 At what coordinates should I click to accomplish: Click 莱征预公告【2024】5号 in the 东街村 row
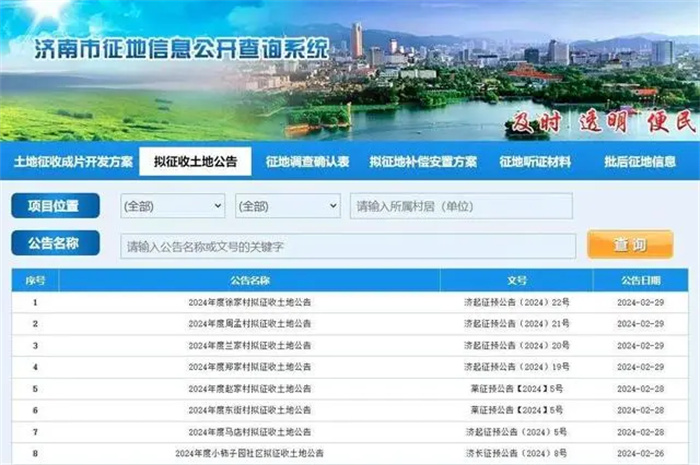point(517,410)
